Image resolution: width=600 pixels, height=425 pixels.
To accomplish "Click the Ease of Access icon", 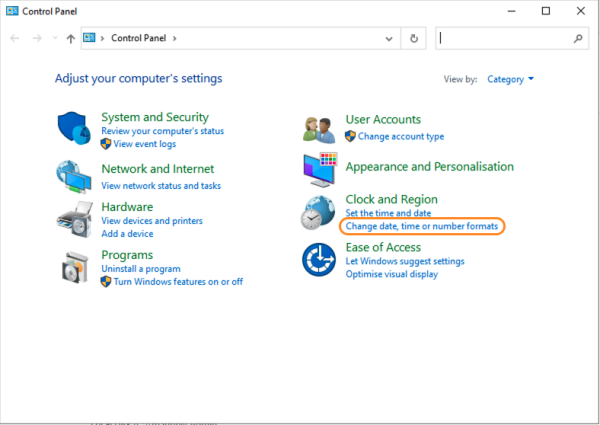I will tap(320, 260).
